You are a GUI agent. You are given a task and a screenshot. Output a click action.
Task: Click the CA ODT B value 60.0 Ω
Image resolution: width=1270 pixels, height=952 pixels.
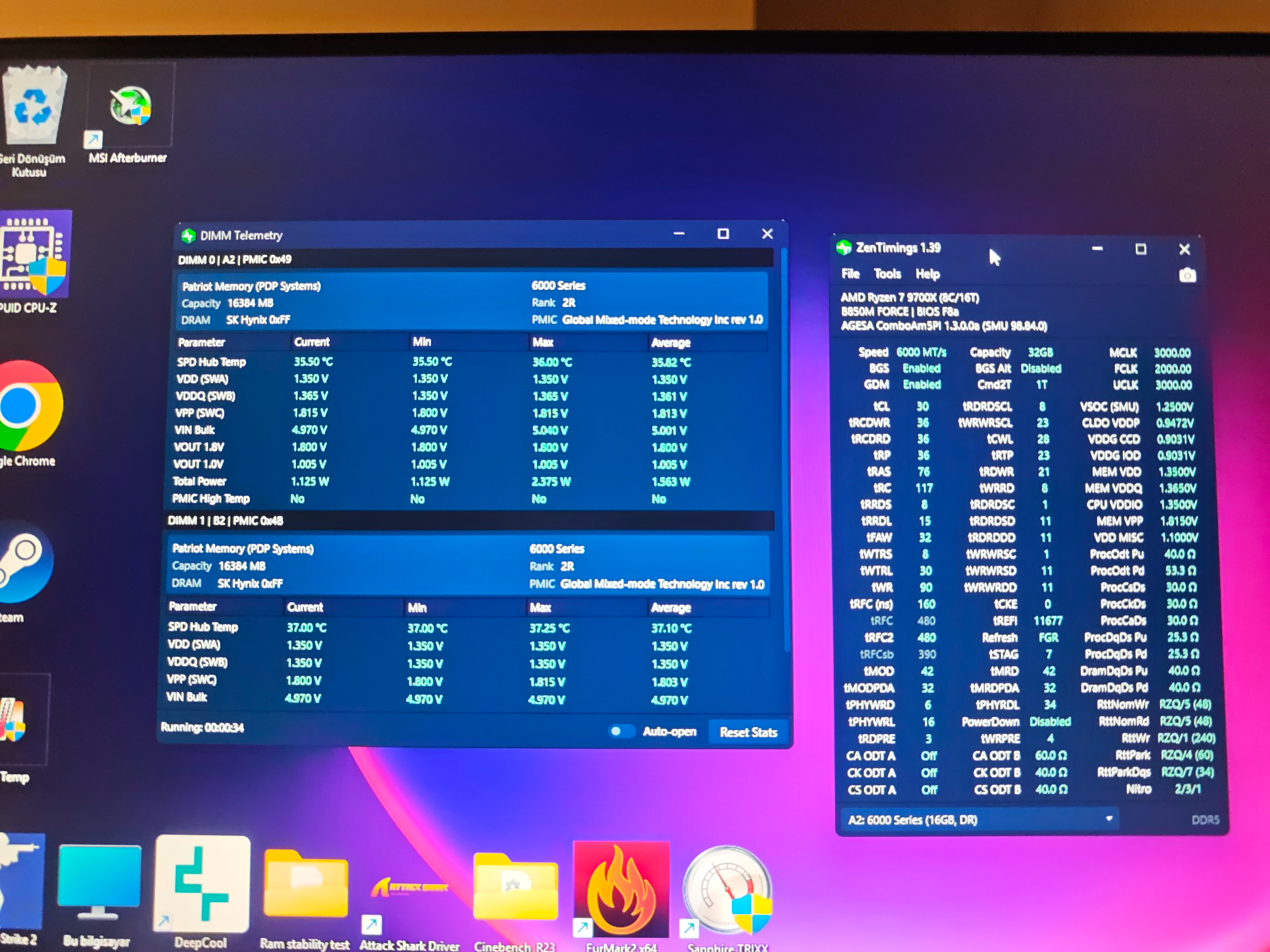pos(1051,755)
